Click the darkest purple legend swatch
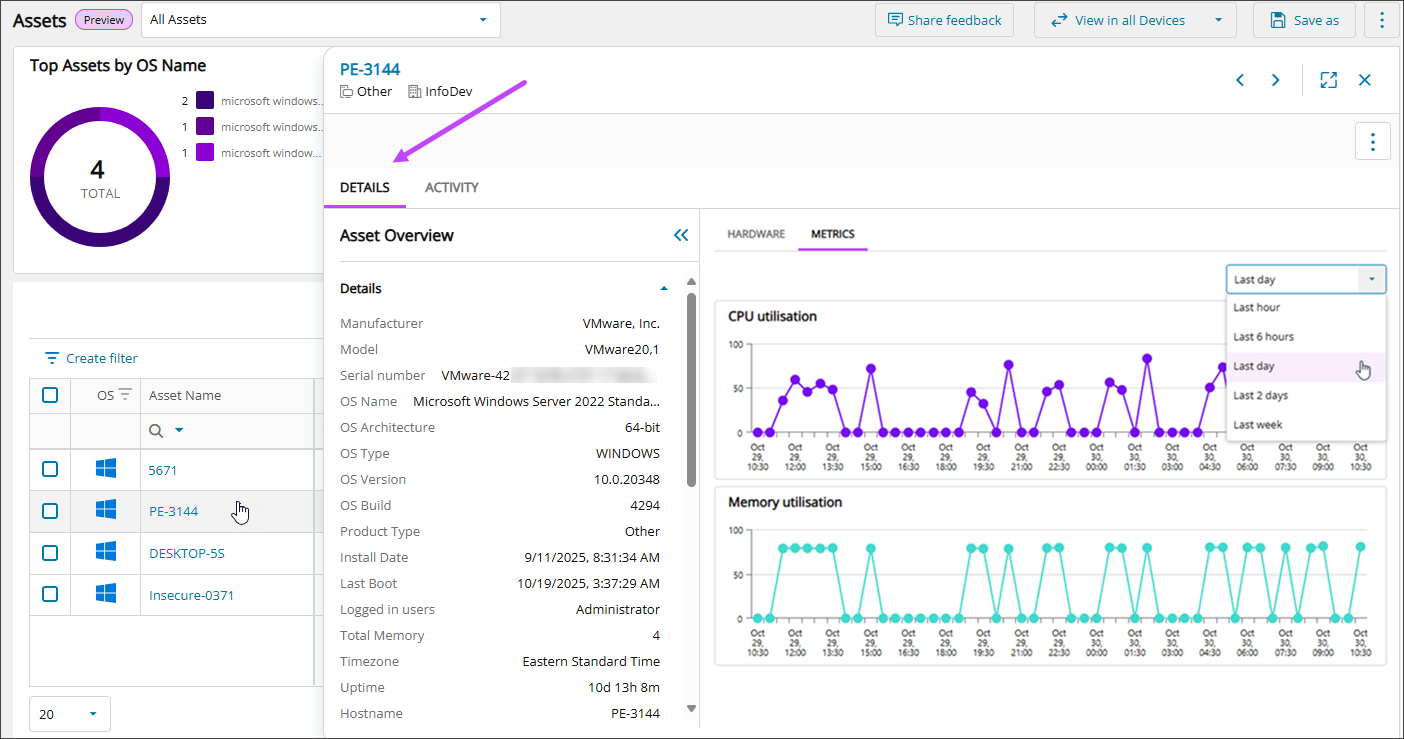Image resolution: width=1404 pixels, height=739 pixels. tap(205, 101)
